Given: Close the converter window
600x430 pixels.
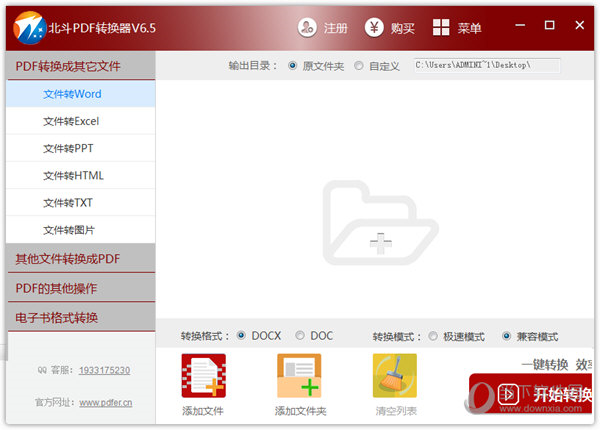Looking at the screenshot, I should click(580, 25).
